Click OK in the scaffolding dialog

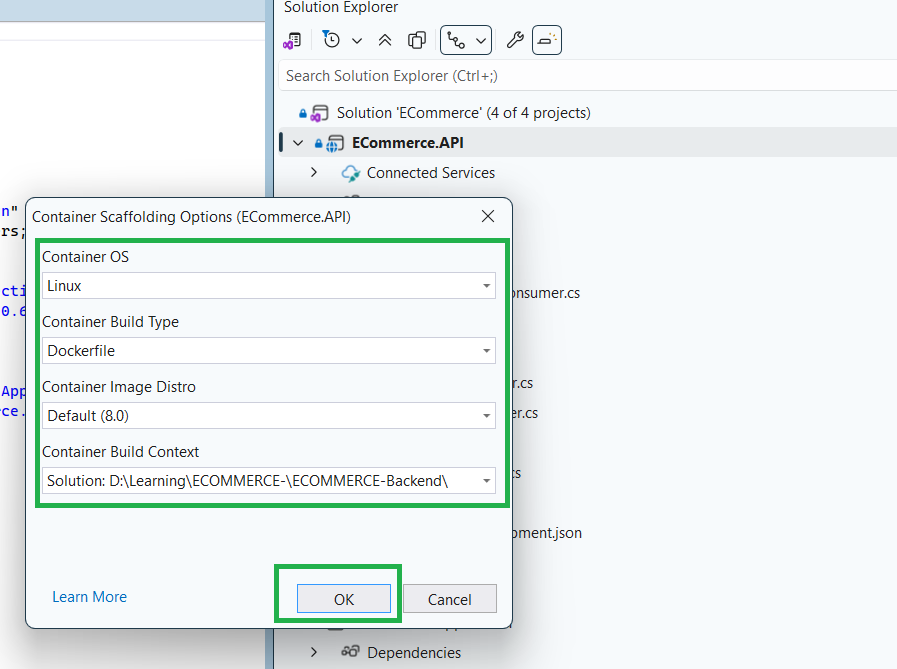click(344, 599)
